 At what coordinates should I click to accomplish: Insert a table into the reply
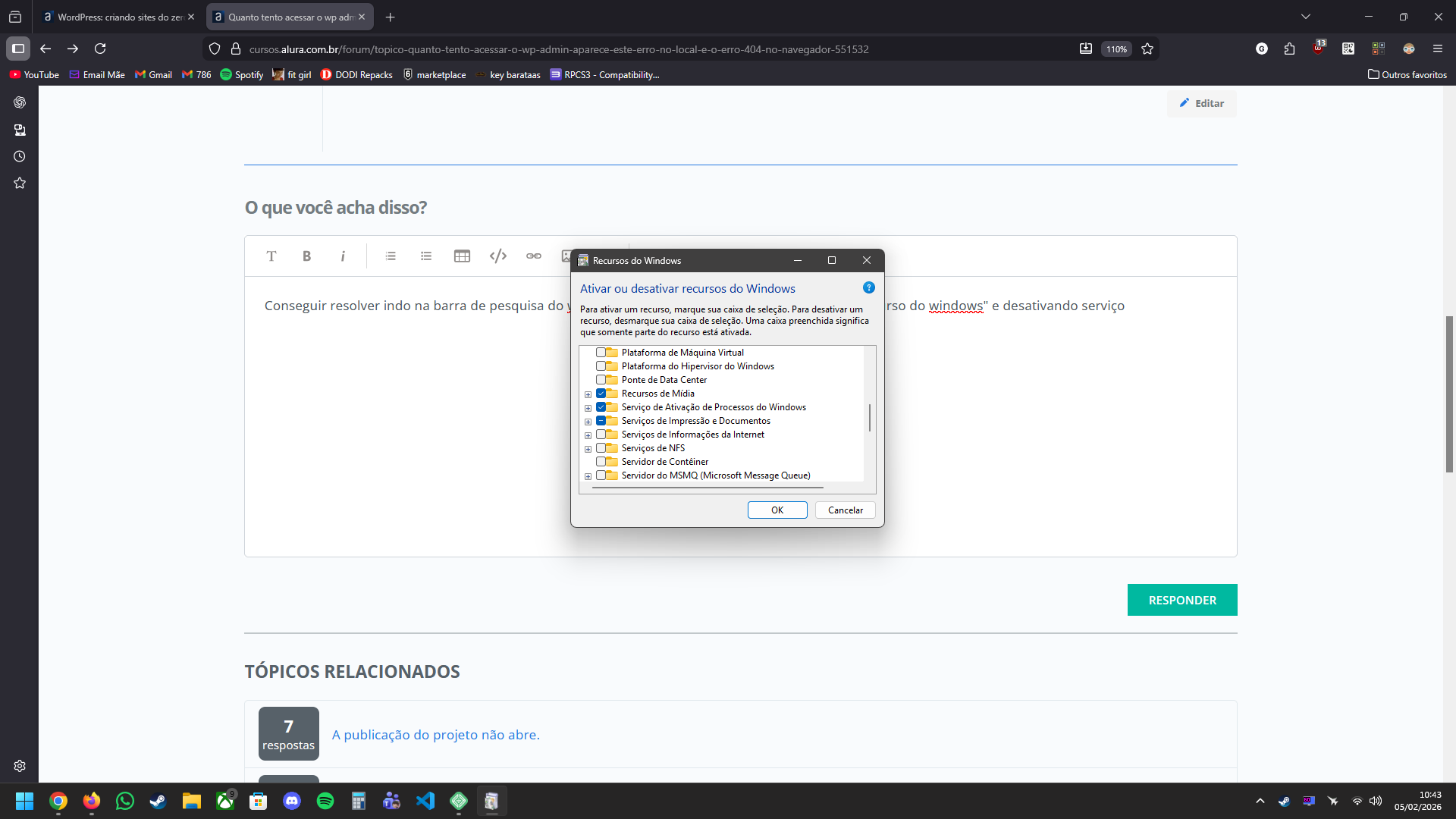[x=462, y=256]
